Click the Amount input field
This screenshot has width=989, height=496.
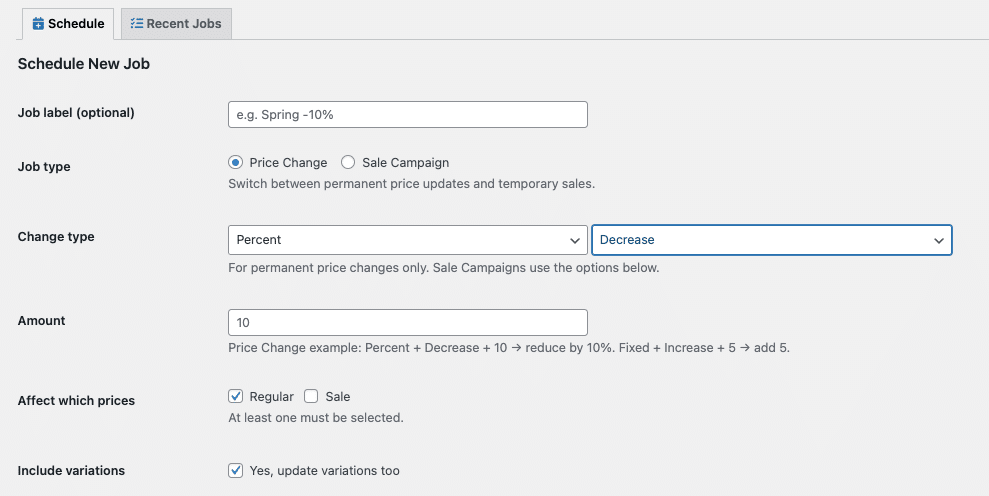[x=407, y=322]
